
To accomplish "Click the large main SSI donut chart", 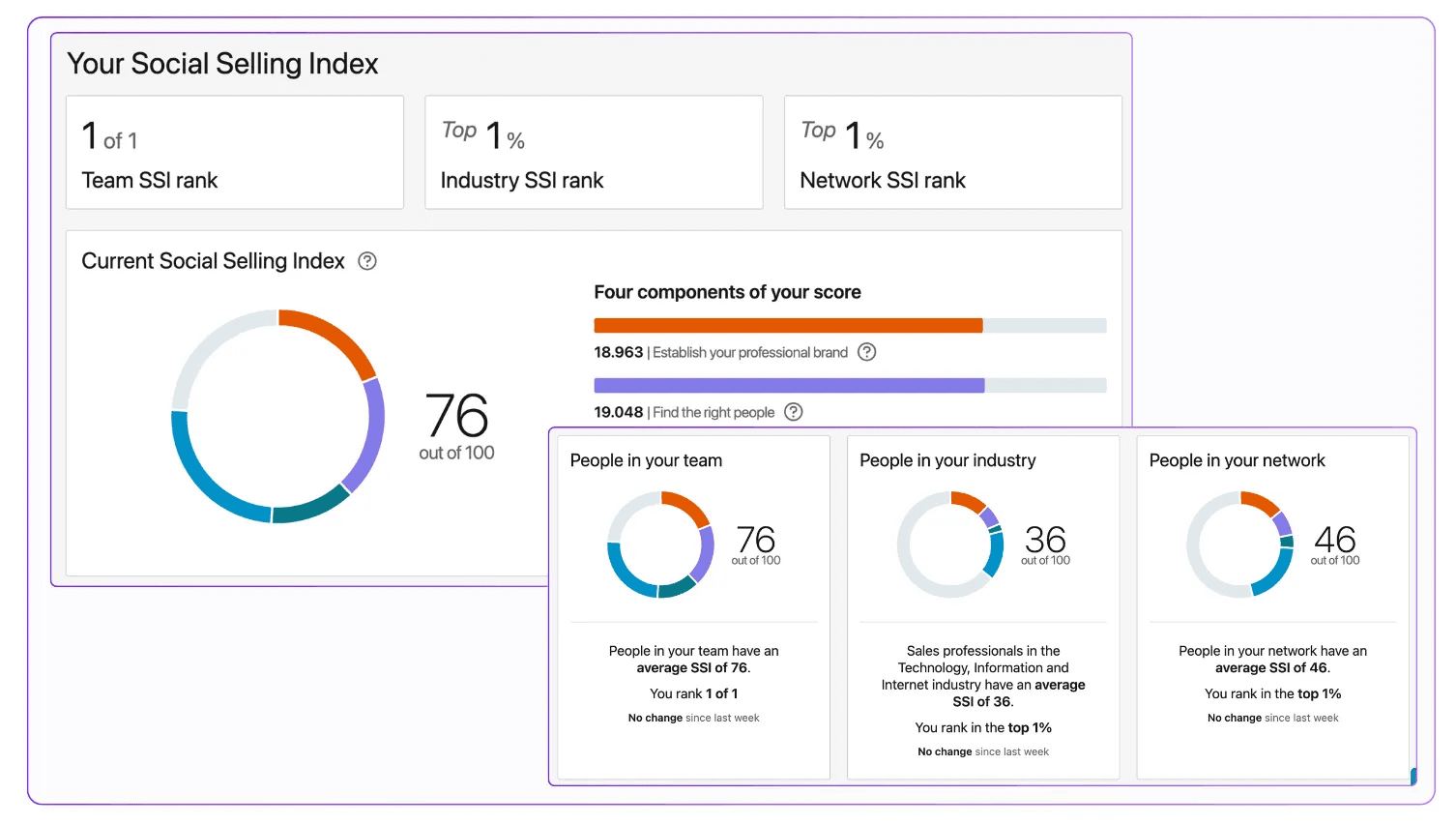I will pyautogui.click(x=277, y=416).
